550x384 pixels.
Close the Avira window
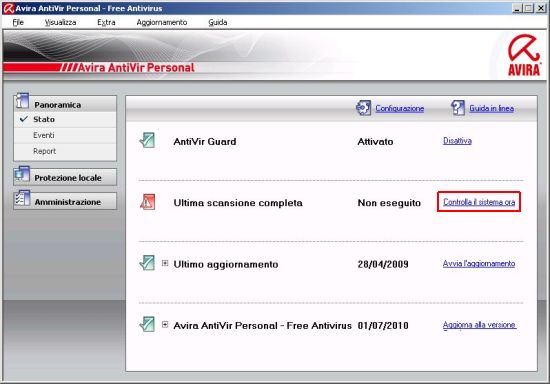(x=541, y=8)
